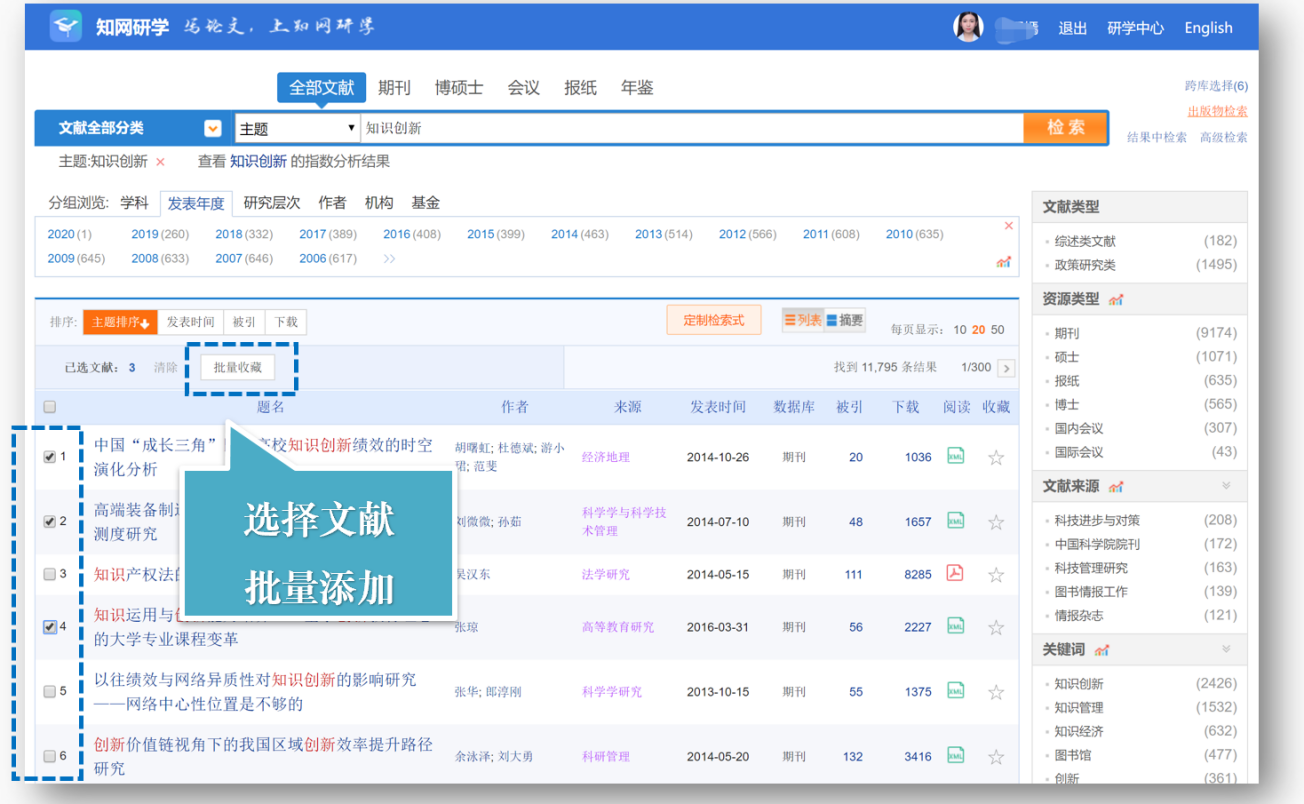Open the PDF read icon for result 3
Viewport: 1304px width, 804px height.
point(955,574)
